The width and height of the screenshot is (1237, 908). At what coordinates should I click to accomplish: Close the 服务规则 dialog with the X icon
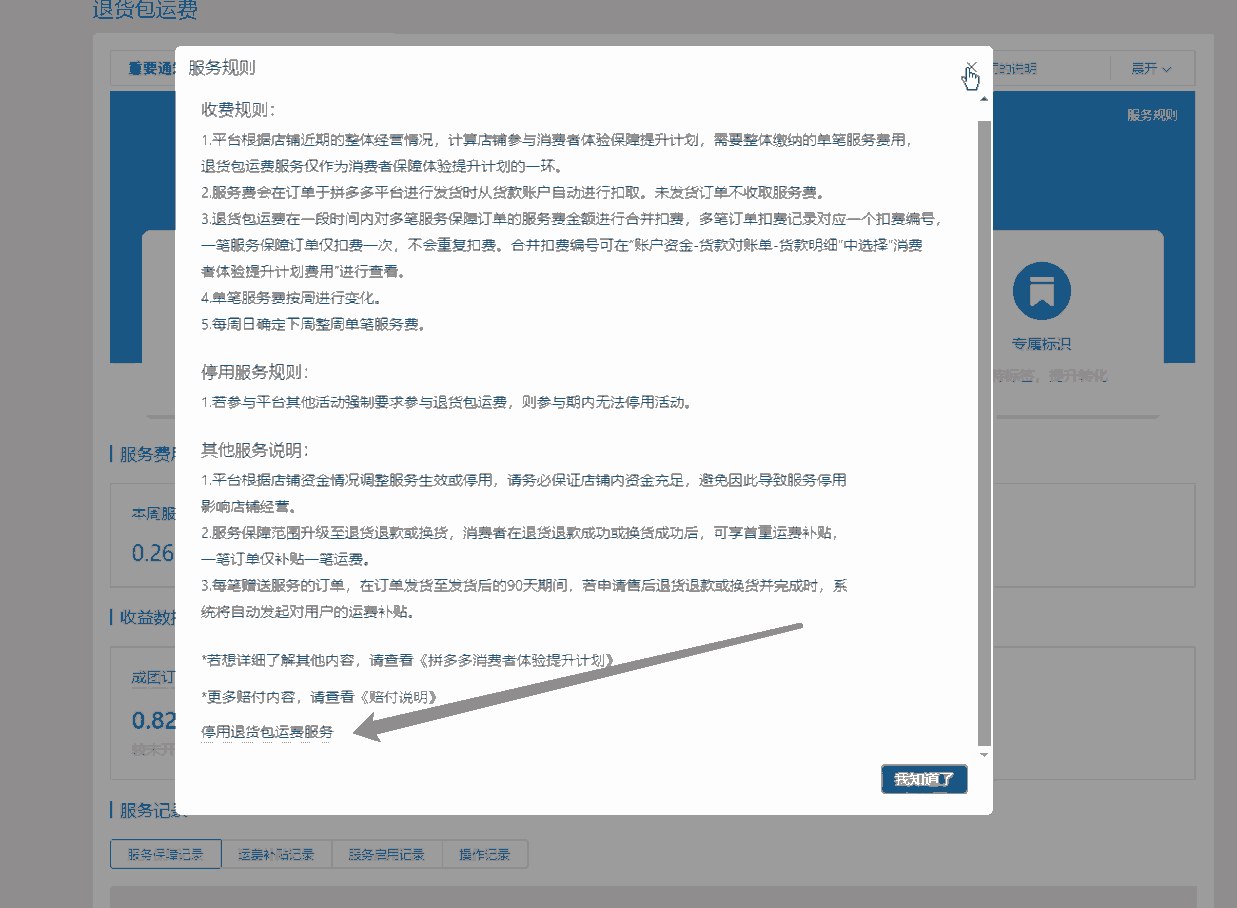970,67
